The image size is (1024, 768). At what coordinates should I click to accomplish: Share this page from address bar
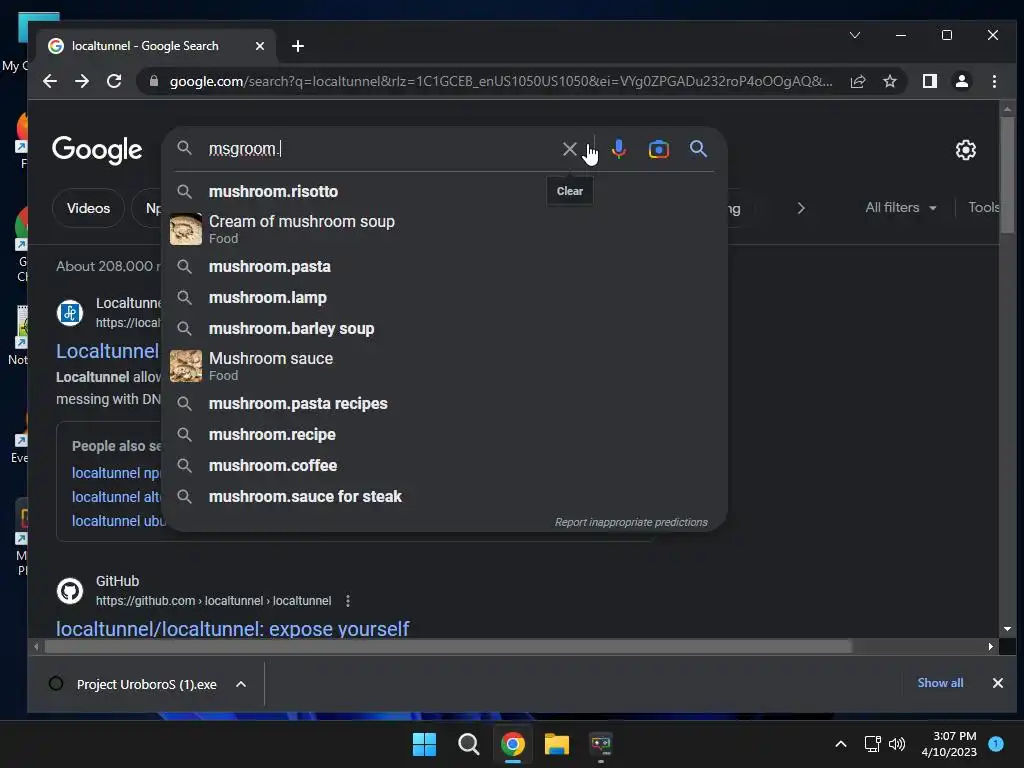tap(857, 81)
